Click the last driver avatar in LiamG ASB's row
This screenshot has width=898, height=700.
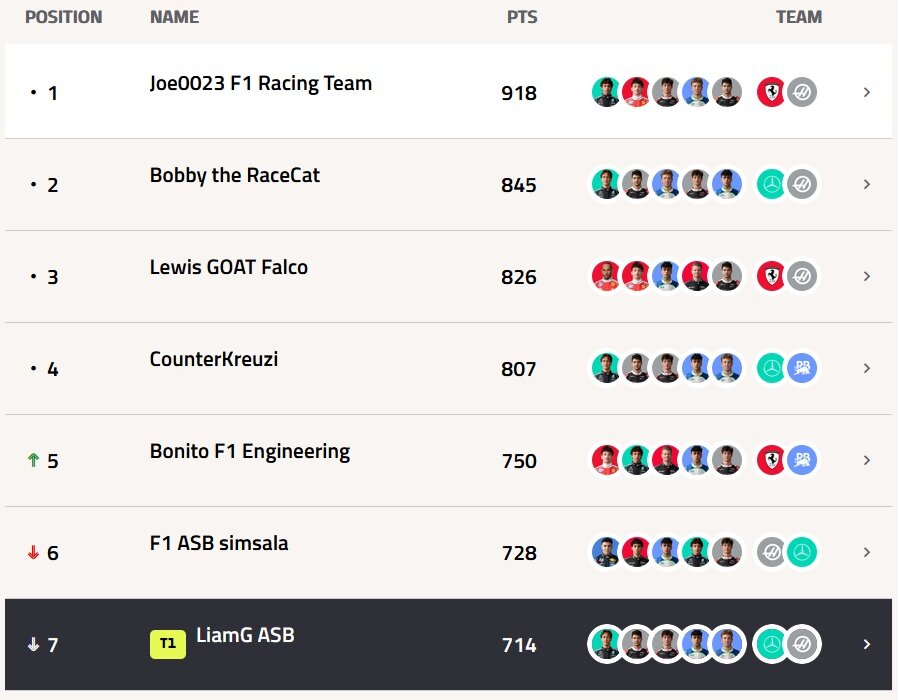726,645
